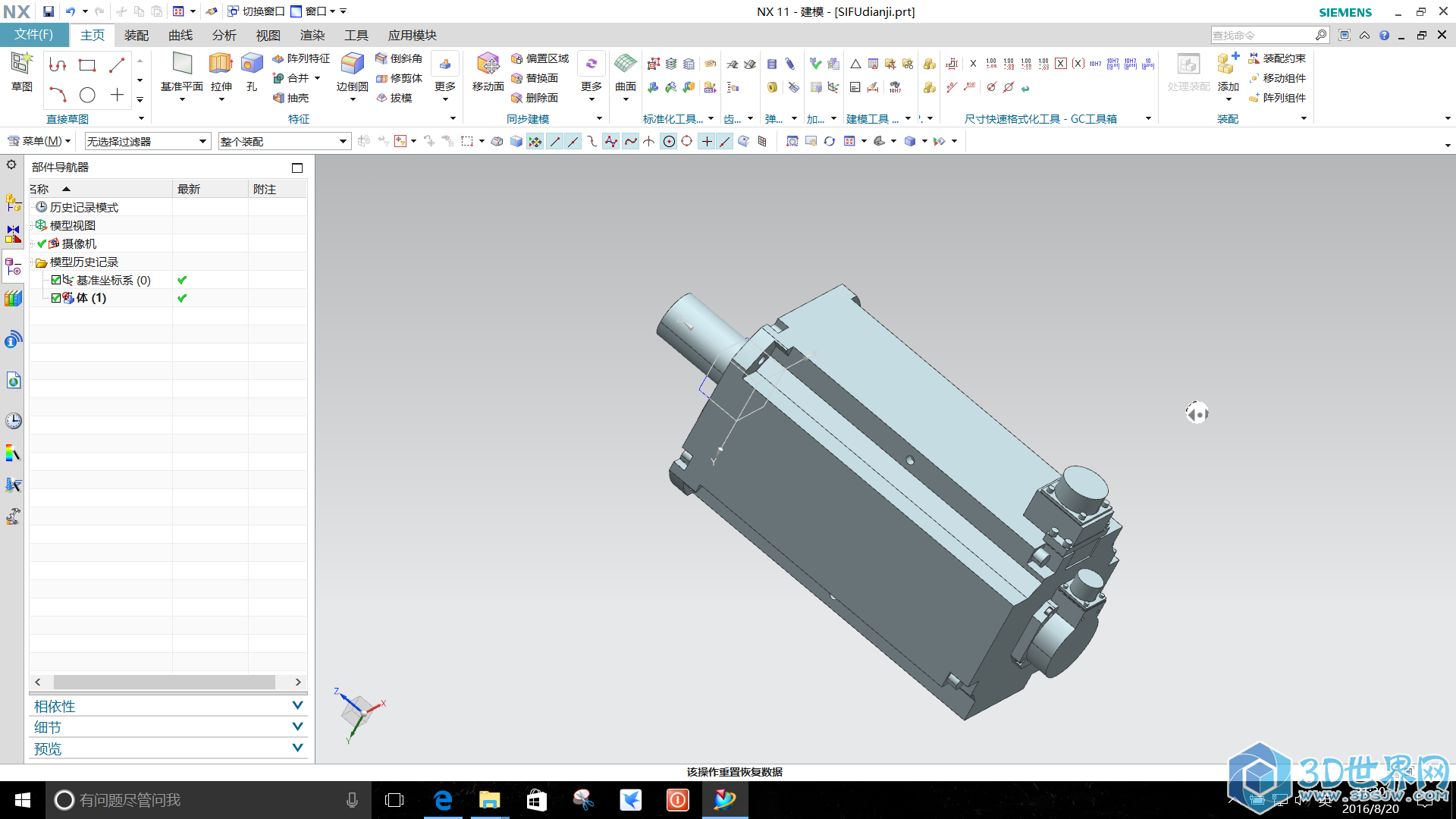Click the 窗口 menu button
Screen dimensions: 1456x819
313,11
